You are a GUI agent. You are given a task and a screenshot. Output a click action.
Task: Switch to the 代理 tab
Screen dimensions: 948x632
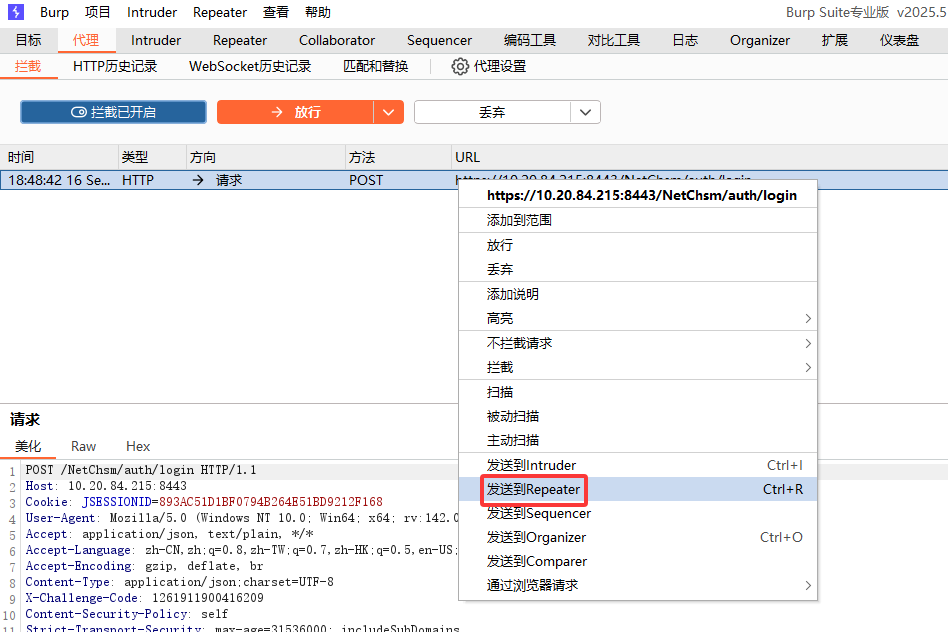click(86, 41)
